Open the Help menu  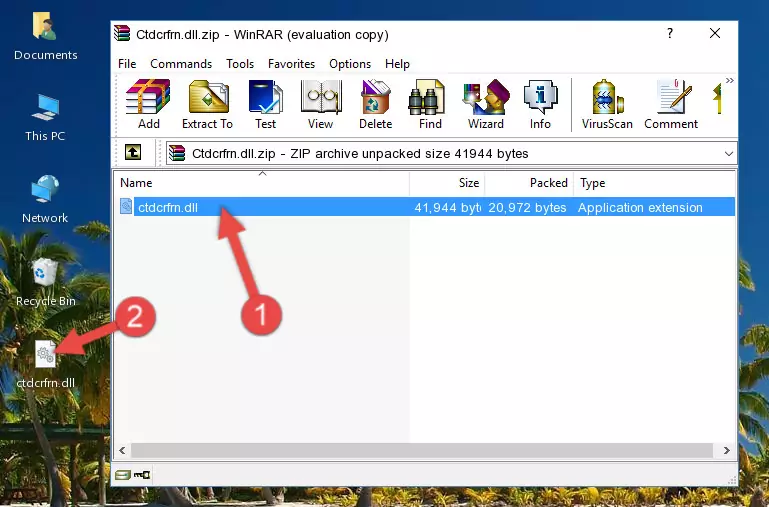click(x=397, y=64)
